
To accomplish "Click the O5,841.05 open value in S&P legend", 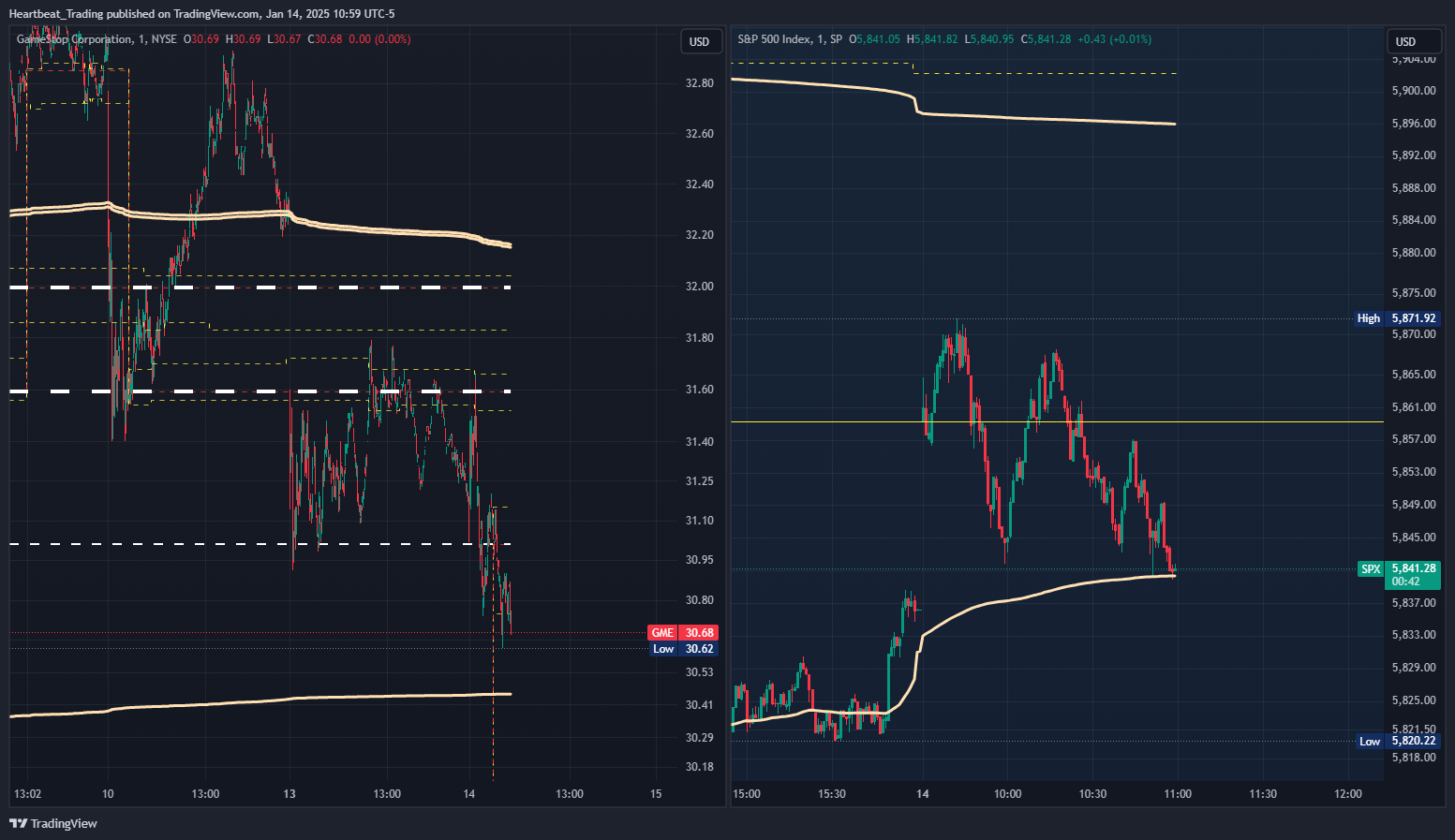I will (x=874, y=39).
